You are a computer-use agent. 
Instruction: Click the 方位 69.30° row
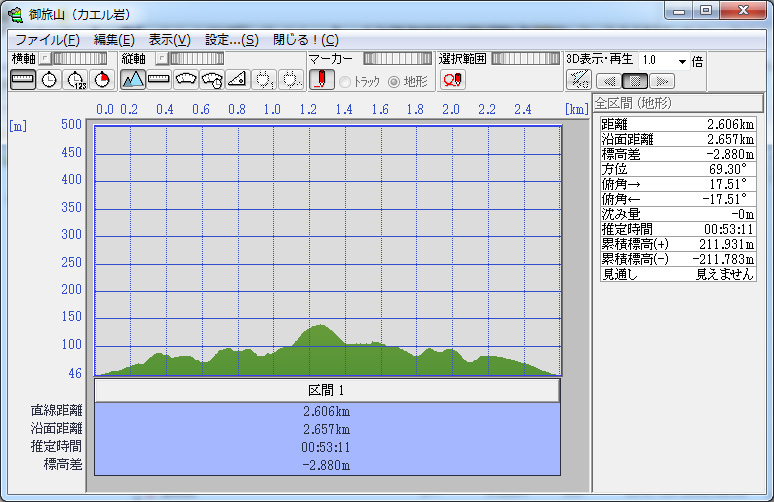click(678, 169)
